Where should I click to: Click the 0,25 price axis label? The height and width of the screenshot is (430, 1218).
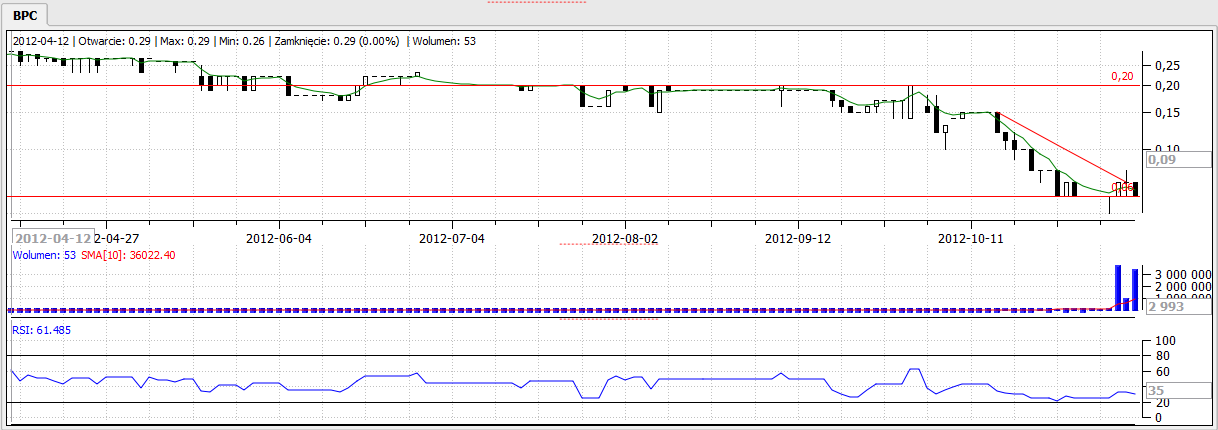click(1166, 65)
